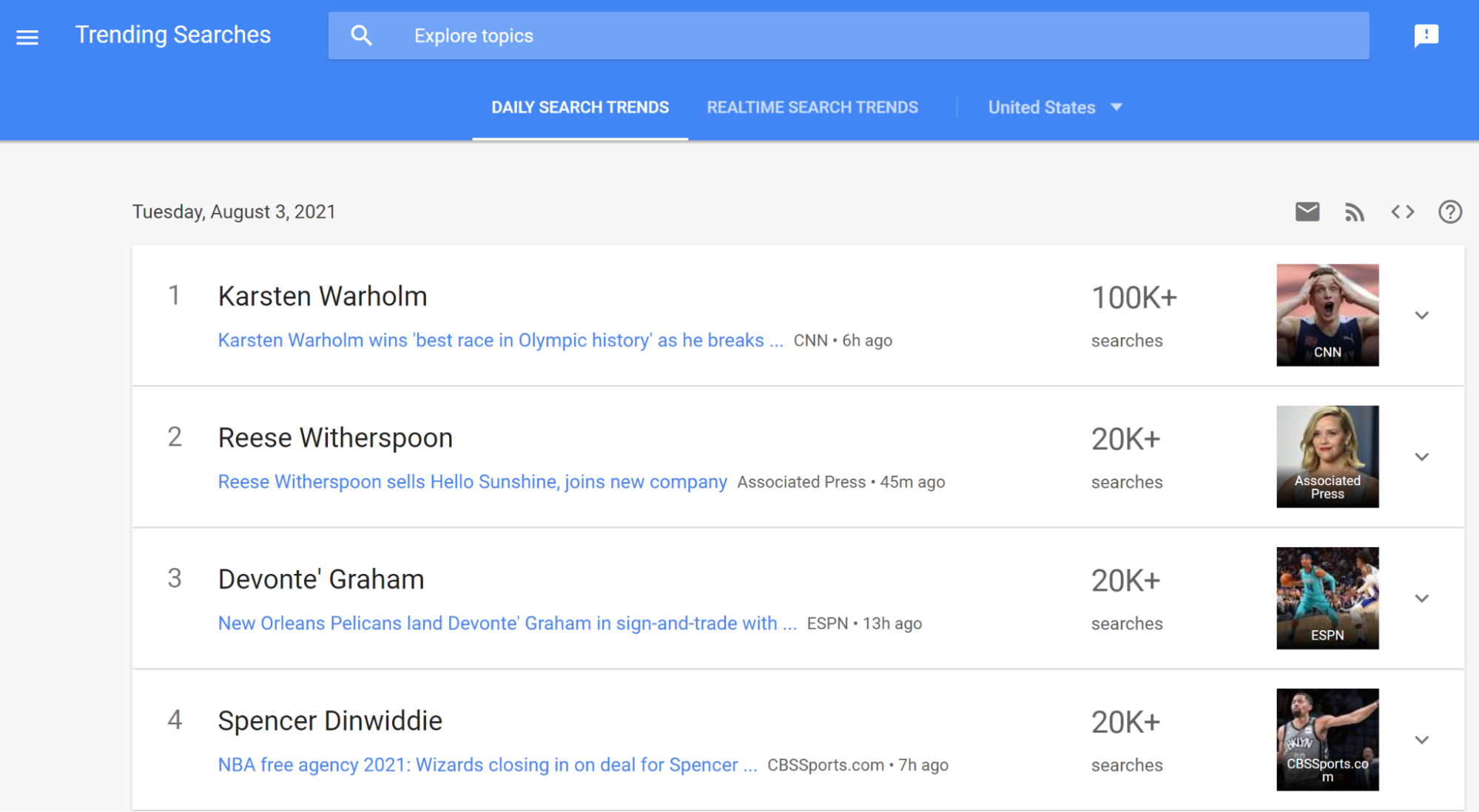1479x812 pixels.
Task: Click the Reese Witherspoon Associated Press thumbnail
Action: pos(1327,456)
